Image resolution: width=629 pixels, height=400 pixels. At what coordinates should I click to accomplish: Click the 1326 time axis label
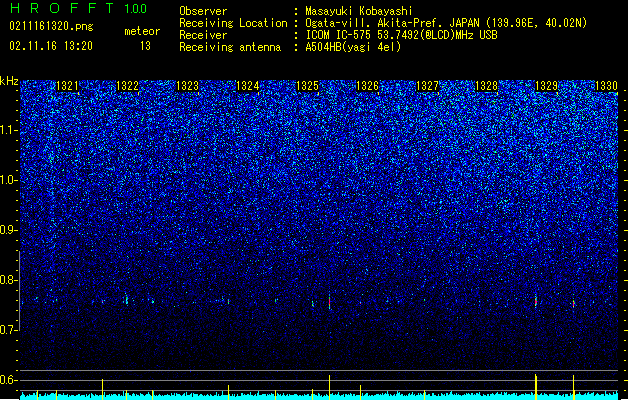coord(367,86)
